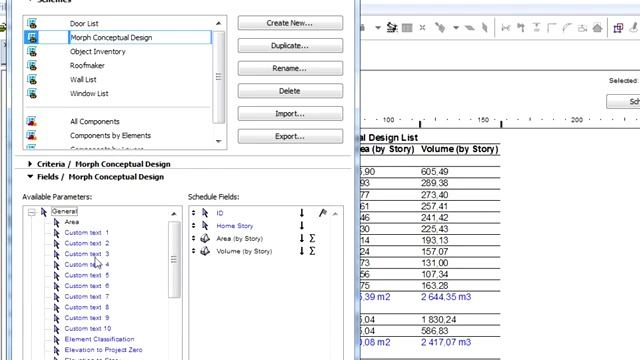The image size is (640, 360).
Task: Select Custom text 1 parameter
Action: (87, 233)
